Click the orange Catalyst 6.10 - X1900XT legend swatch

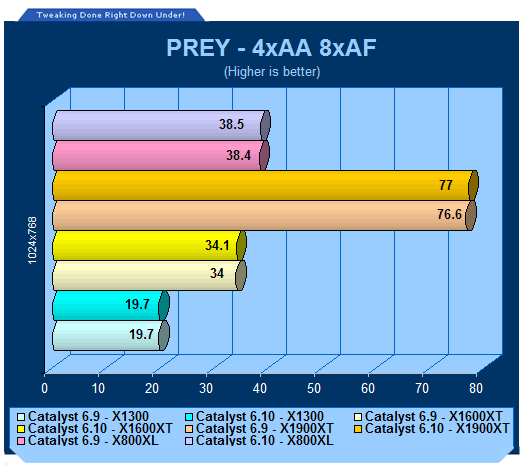click(358, 429)
